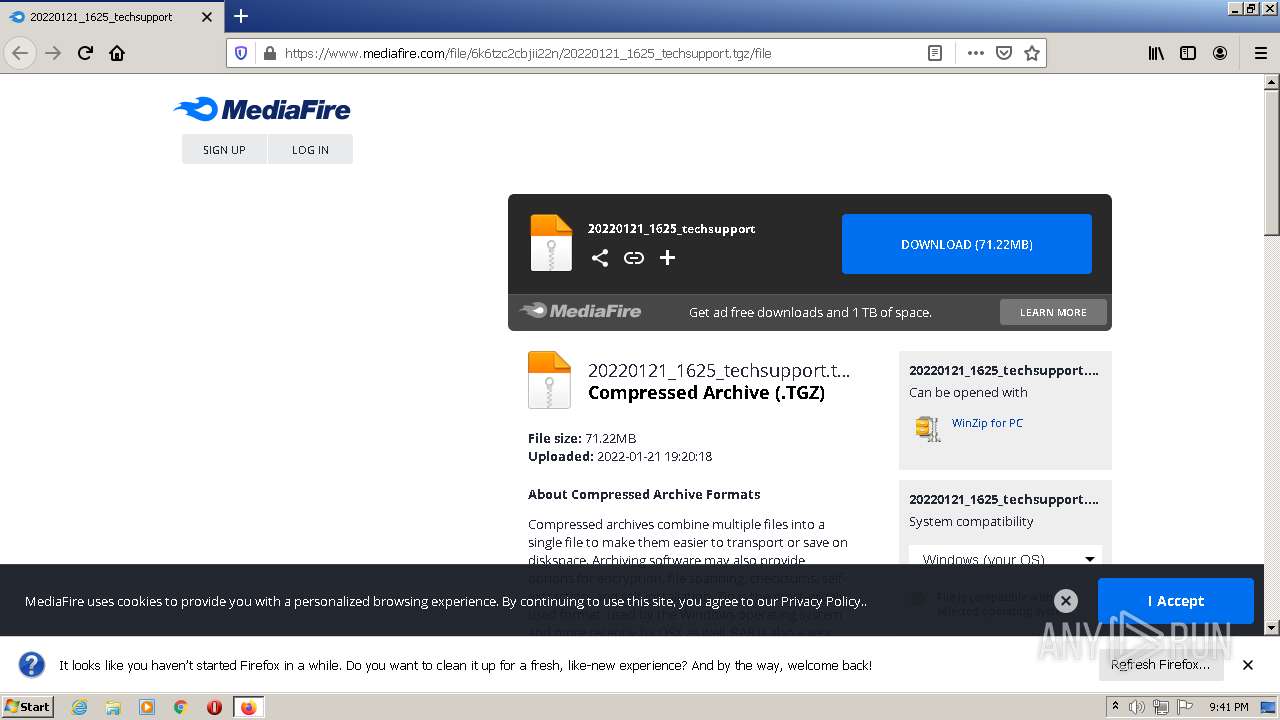
Task: Click the network icon in system tray
Action: coord(1161,707)
